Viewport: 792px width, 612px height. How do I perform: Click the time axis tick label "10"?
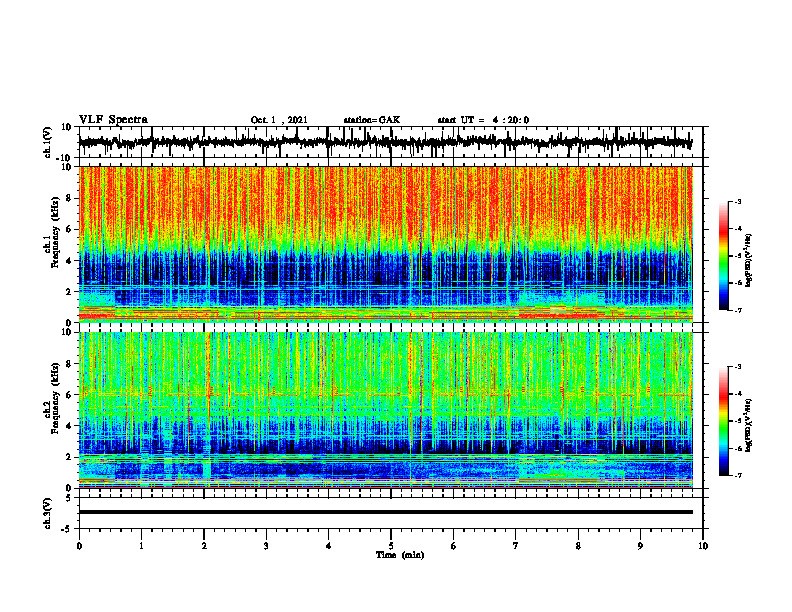click(x=703, y=546)
